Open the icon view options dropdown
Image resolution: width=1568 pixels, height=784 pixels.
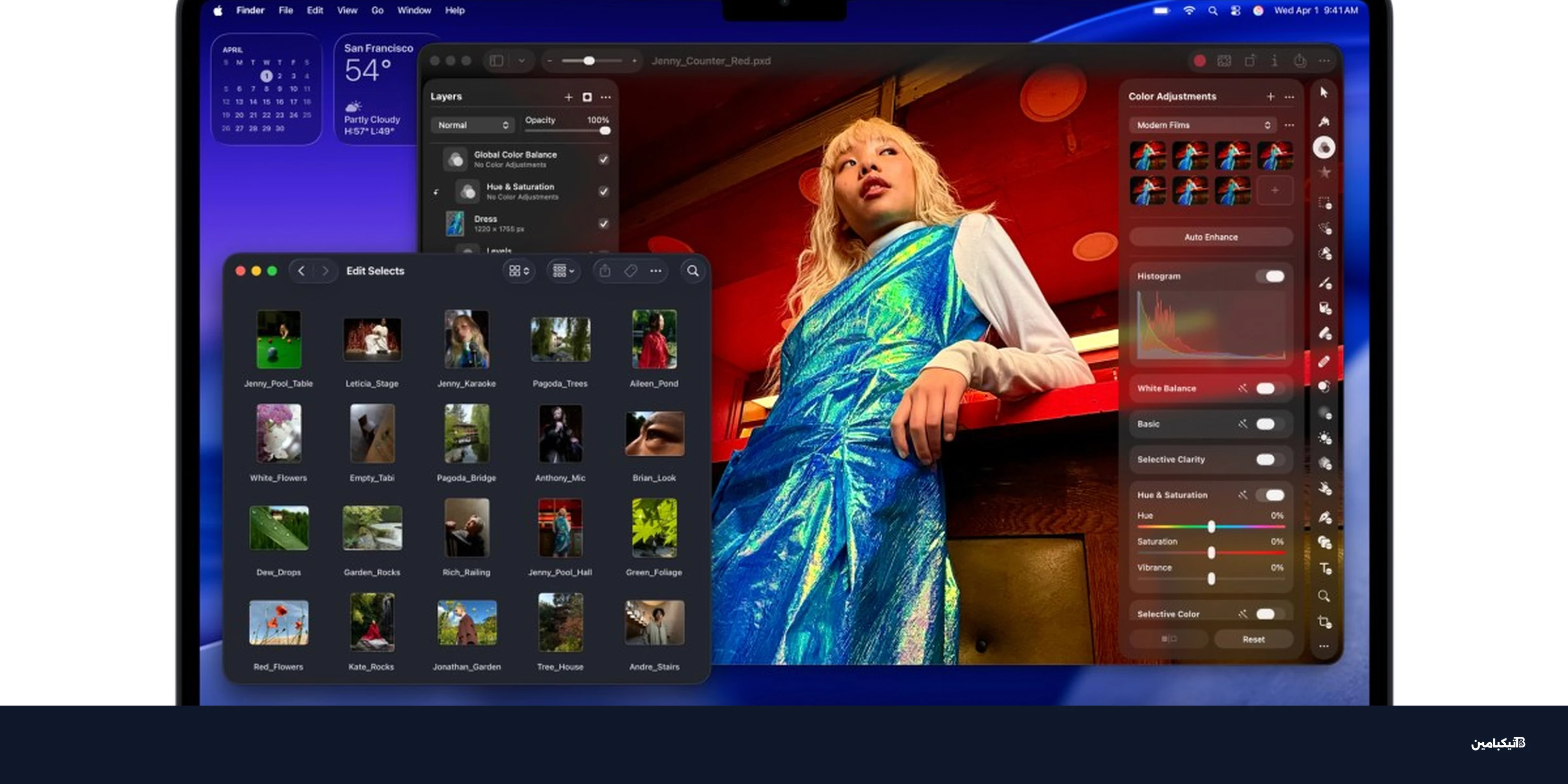[x=518, y=271]
